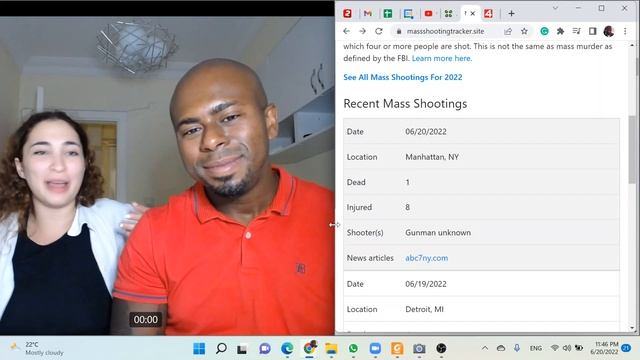Open File Explorer from taskbar

point(331,349)
